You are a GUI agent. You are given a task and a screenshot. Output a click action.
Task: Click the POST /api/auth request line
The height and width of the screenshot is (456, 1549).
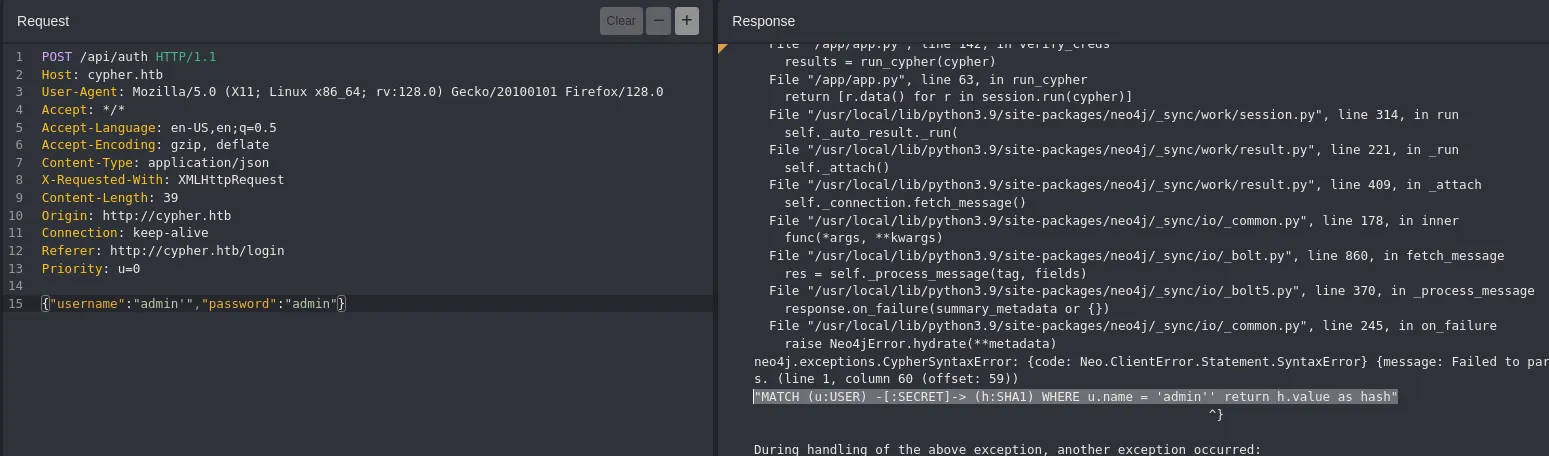(128, 57)
